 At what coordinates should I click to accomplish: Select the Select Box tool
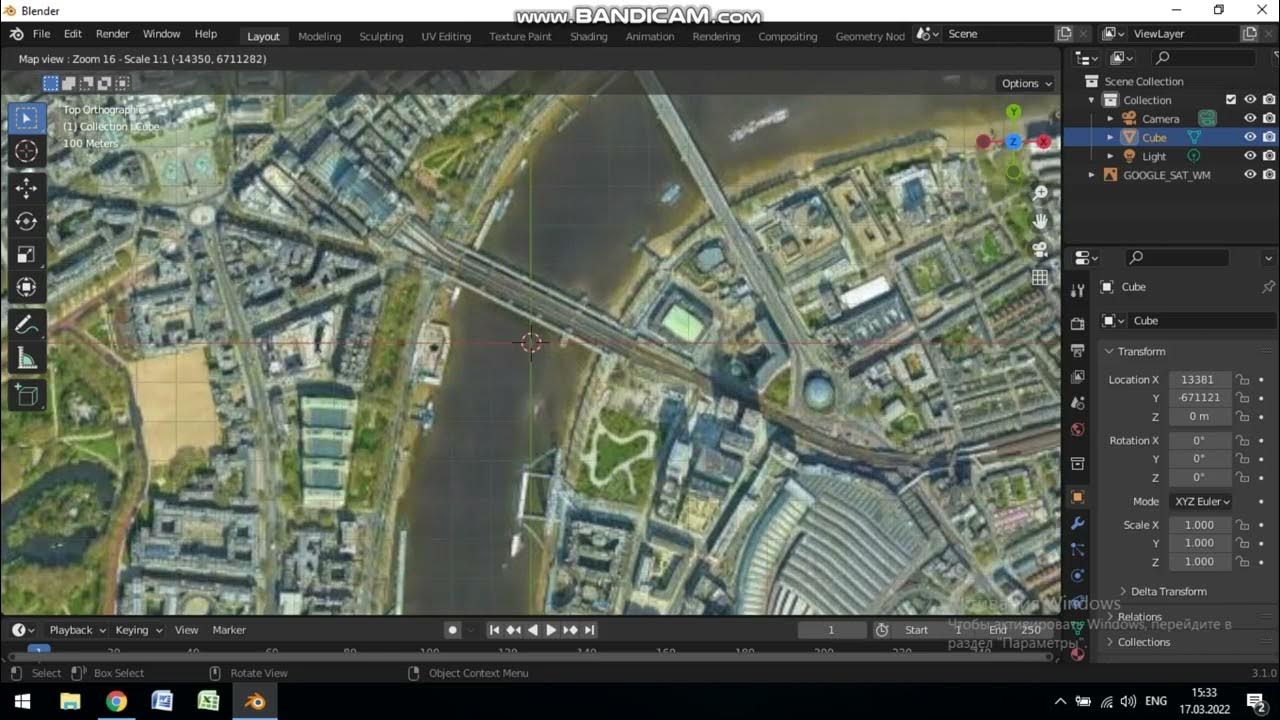[26, 119]
